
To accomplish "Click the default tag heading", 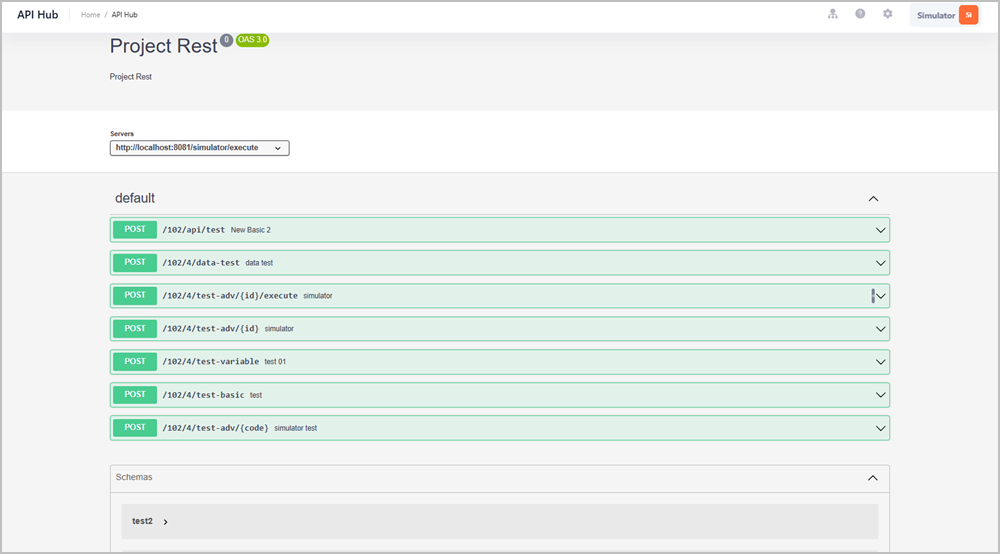I will 135,198.
